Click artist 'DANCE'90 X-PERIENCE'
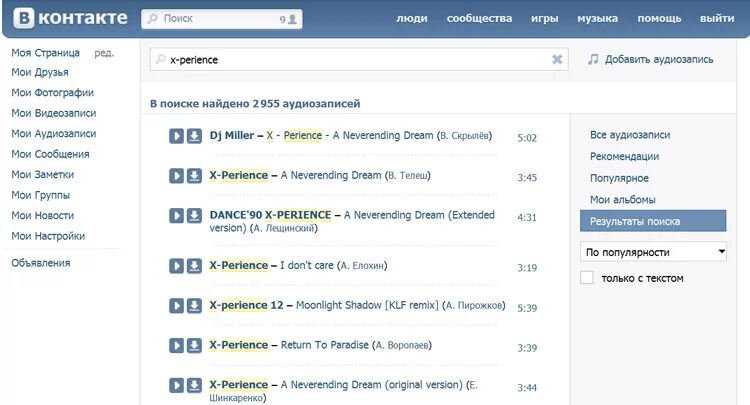 point(270,215)
